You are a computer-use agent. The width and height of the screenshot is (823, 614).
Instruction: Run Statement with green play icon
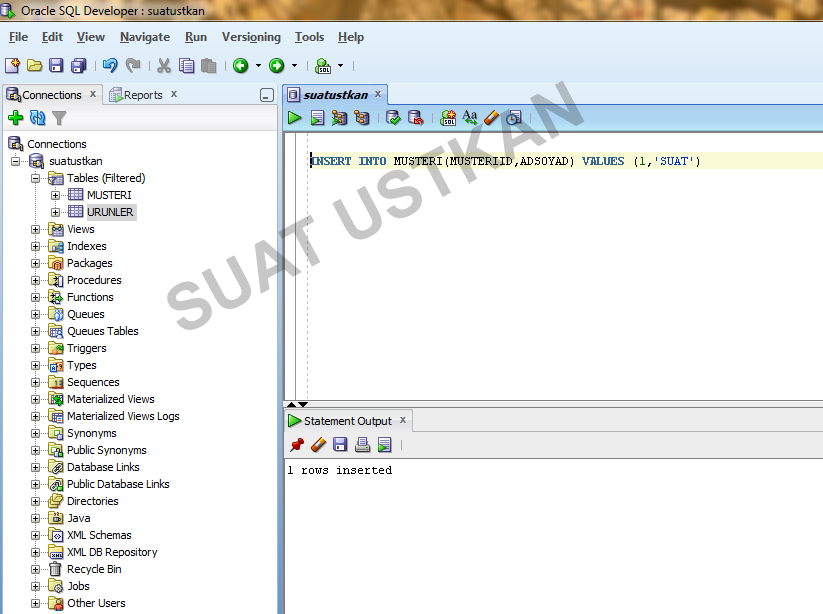coord(294,118)
